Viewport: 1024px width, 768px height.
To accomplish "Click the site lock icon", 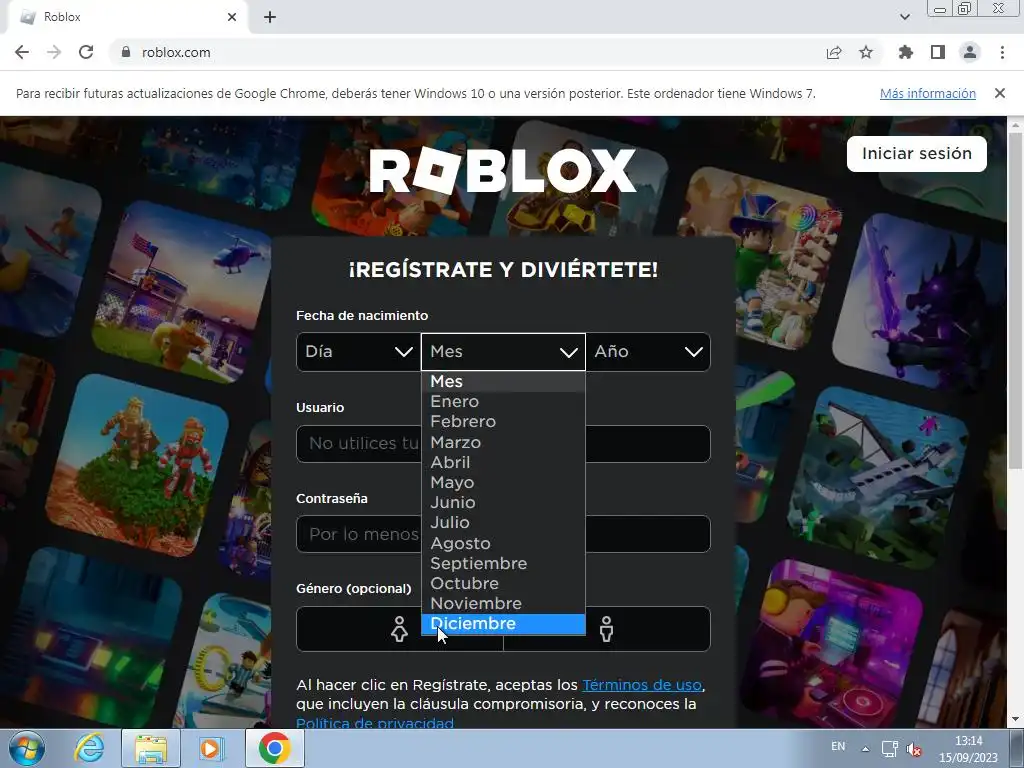I will pyautogui.click(x=126, y=52).
